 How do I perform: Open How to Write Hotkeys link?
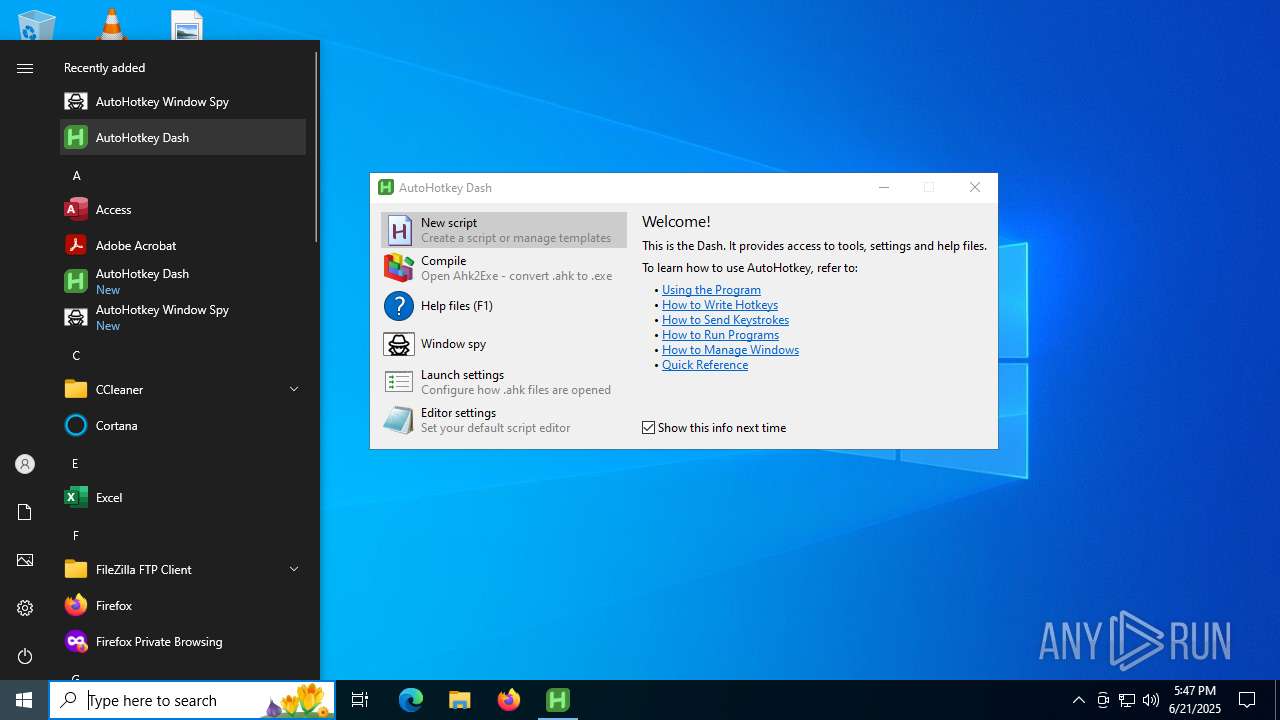(x=720, y=305)
